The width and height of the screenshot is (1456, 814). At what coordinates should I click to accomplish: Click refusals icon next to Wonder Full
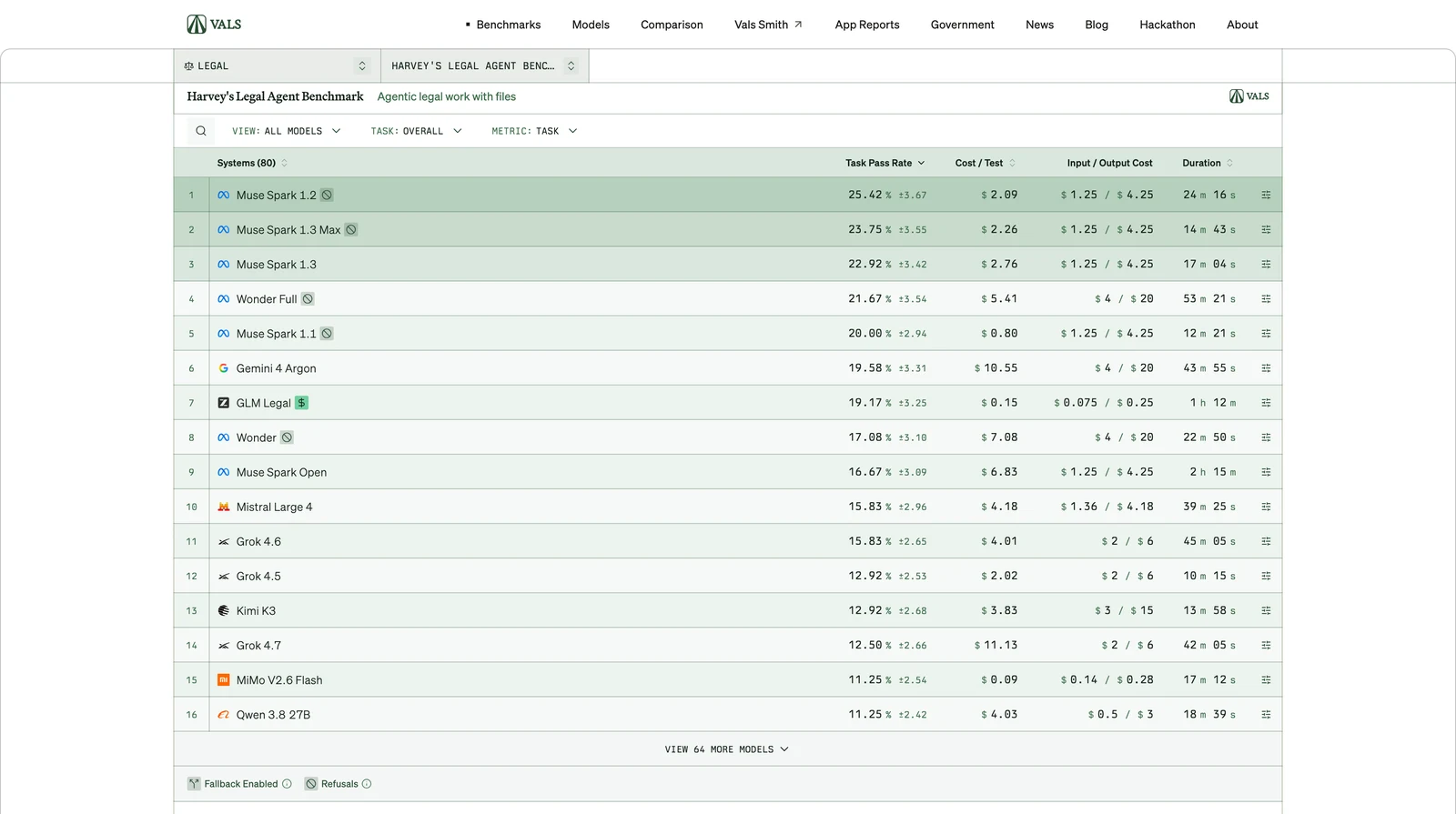coord(308,299)
